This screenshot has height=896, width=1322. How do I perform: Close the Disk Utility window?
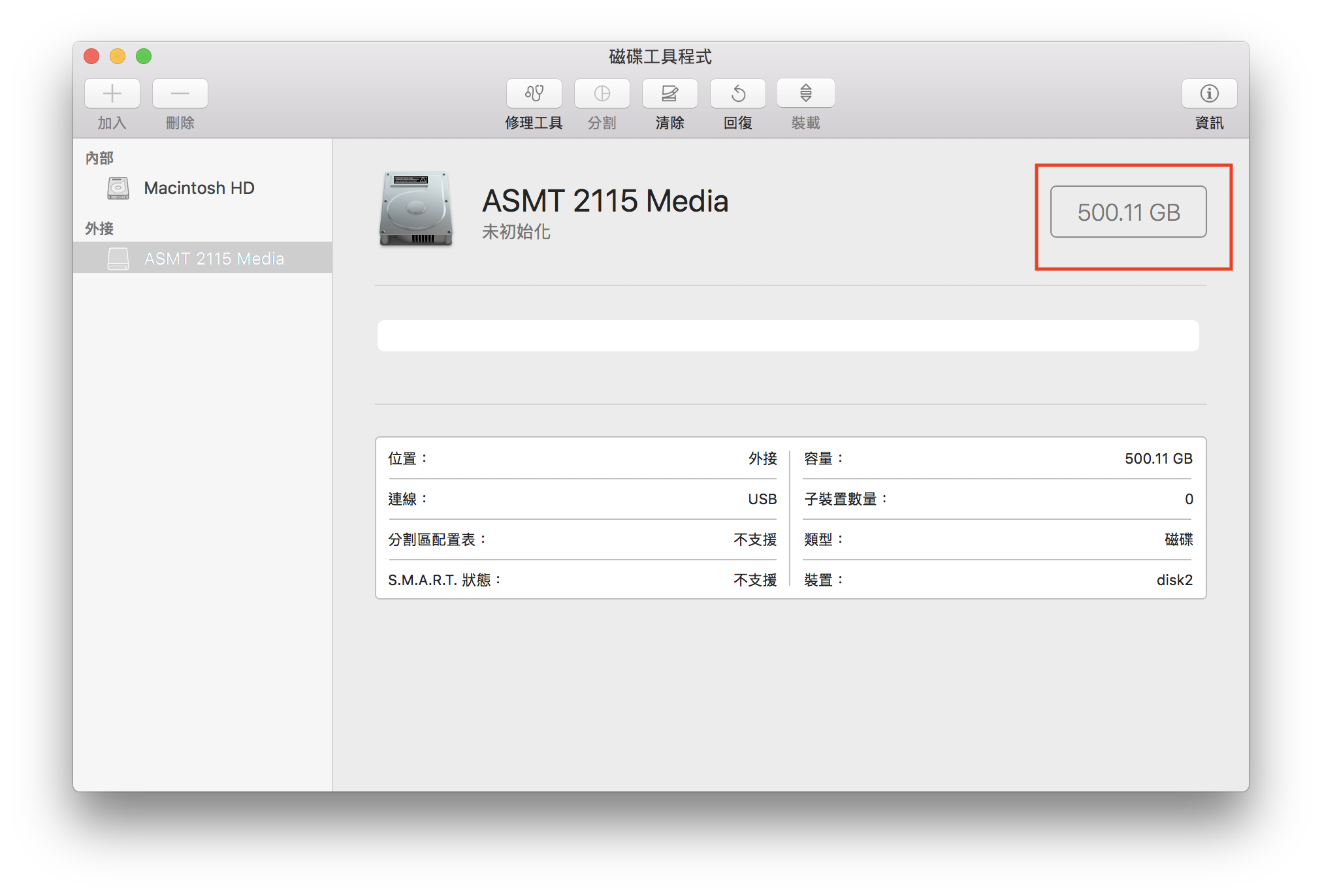(x=91, y=56)
